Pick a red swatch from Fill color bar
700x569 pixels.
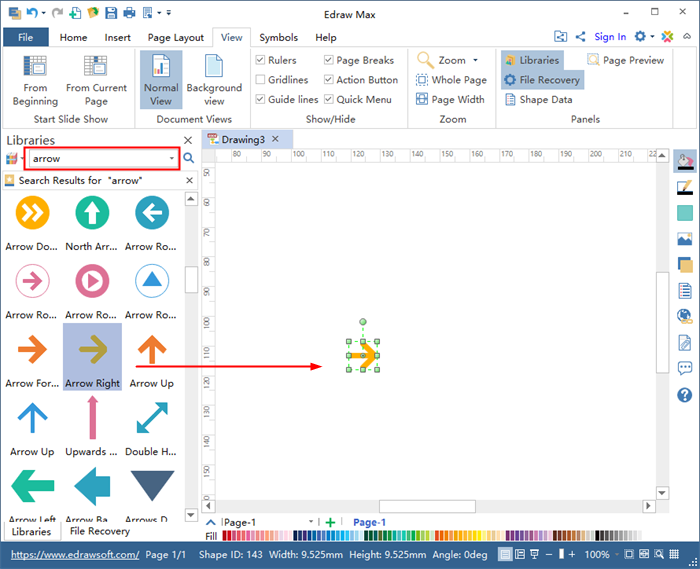click(x=225, y=535)
